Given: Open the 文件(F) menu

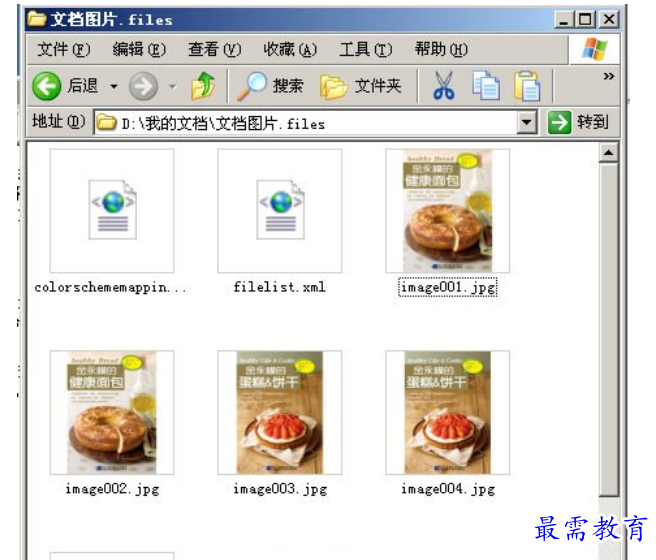Looking at the screenshot, I should pyautogui.click(x=64, y=49).
